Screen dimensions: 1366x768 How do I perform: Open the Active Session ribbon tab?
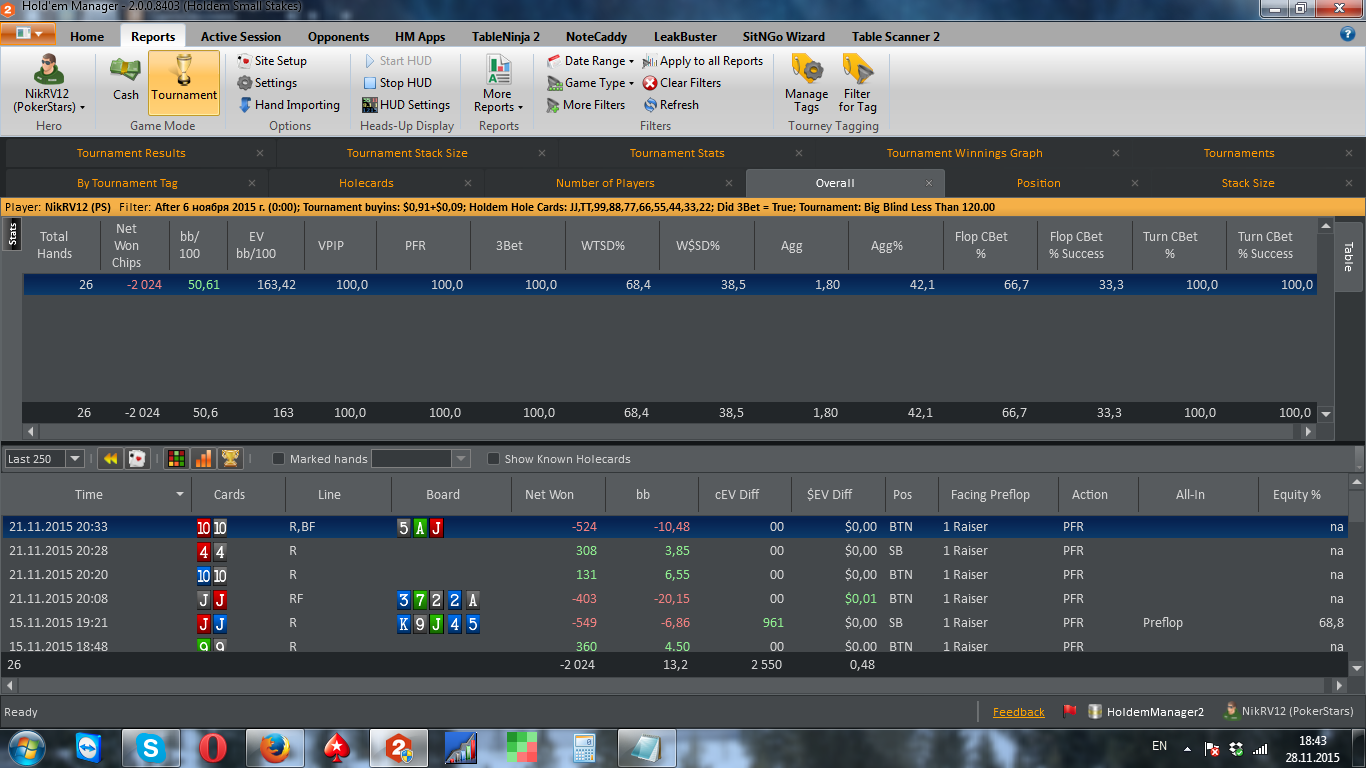tap(241, 37)
